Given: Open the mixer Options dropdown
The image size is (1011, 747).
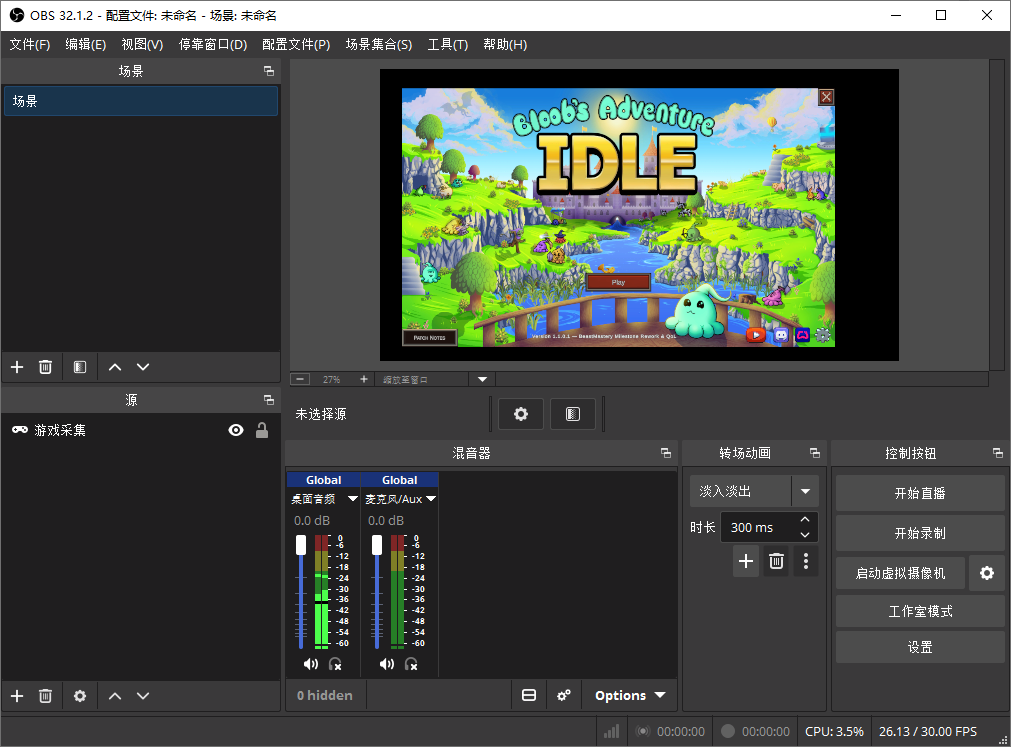Looking at the screenshot, I should pos(629,695).
